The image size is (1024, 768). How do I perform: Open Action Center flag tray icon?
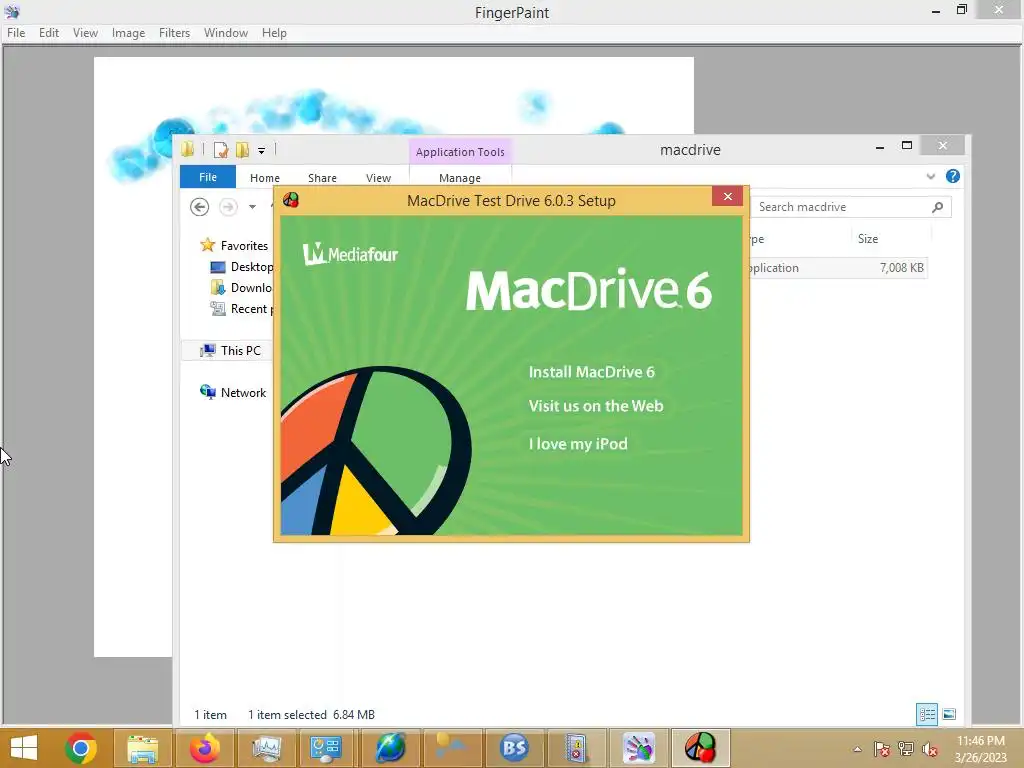881,749
